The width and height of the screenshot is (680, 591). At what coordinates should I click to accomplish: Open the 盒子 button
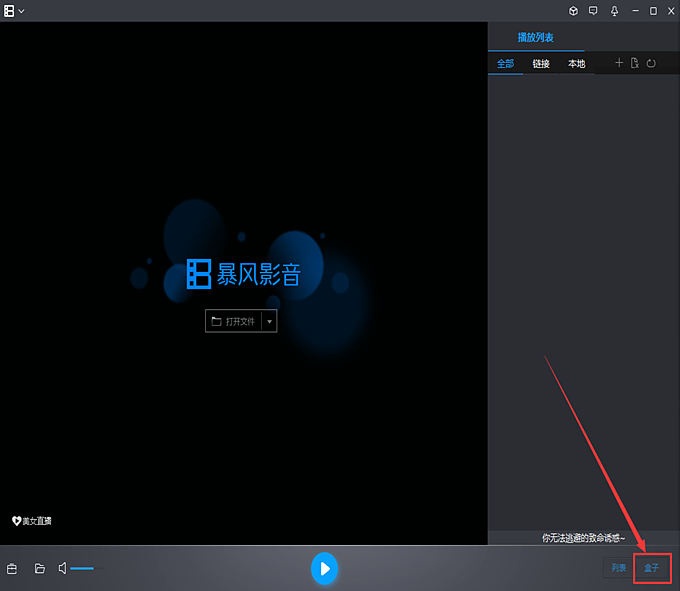tap(651, 568)
